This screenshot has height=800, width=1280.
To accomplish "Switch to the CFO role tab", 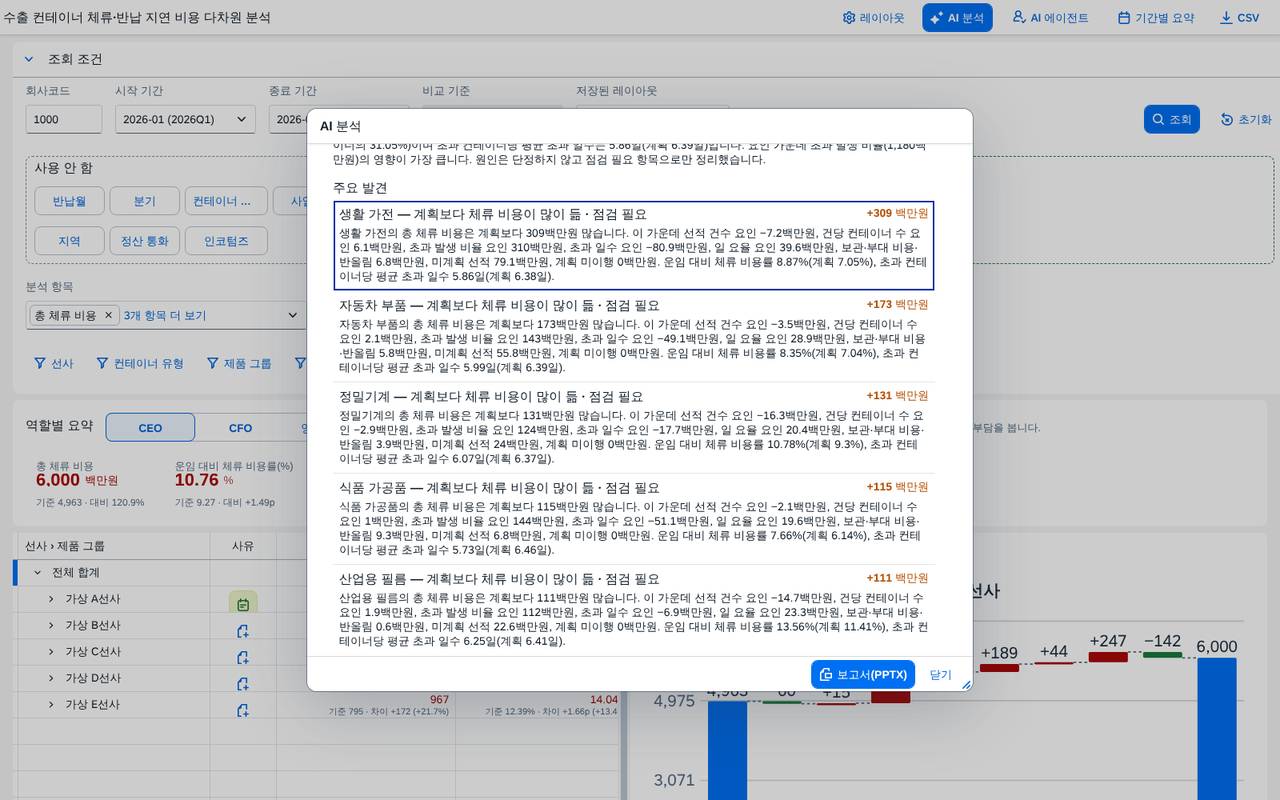I will tap(240, 428).
